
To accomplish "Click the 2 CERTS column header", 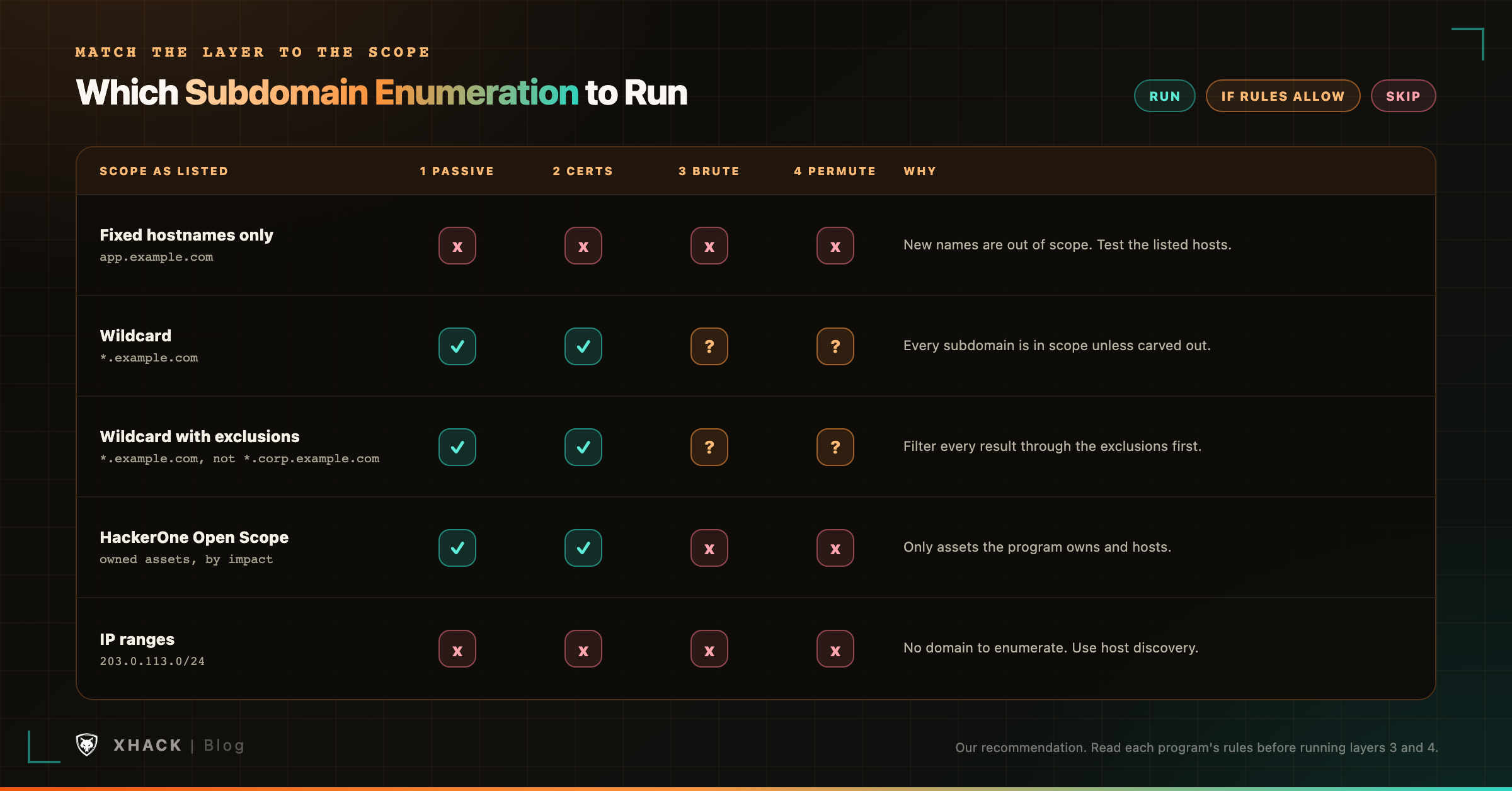I will click(x=583, y=171).
